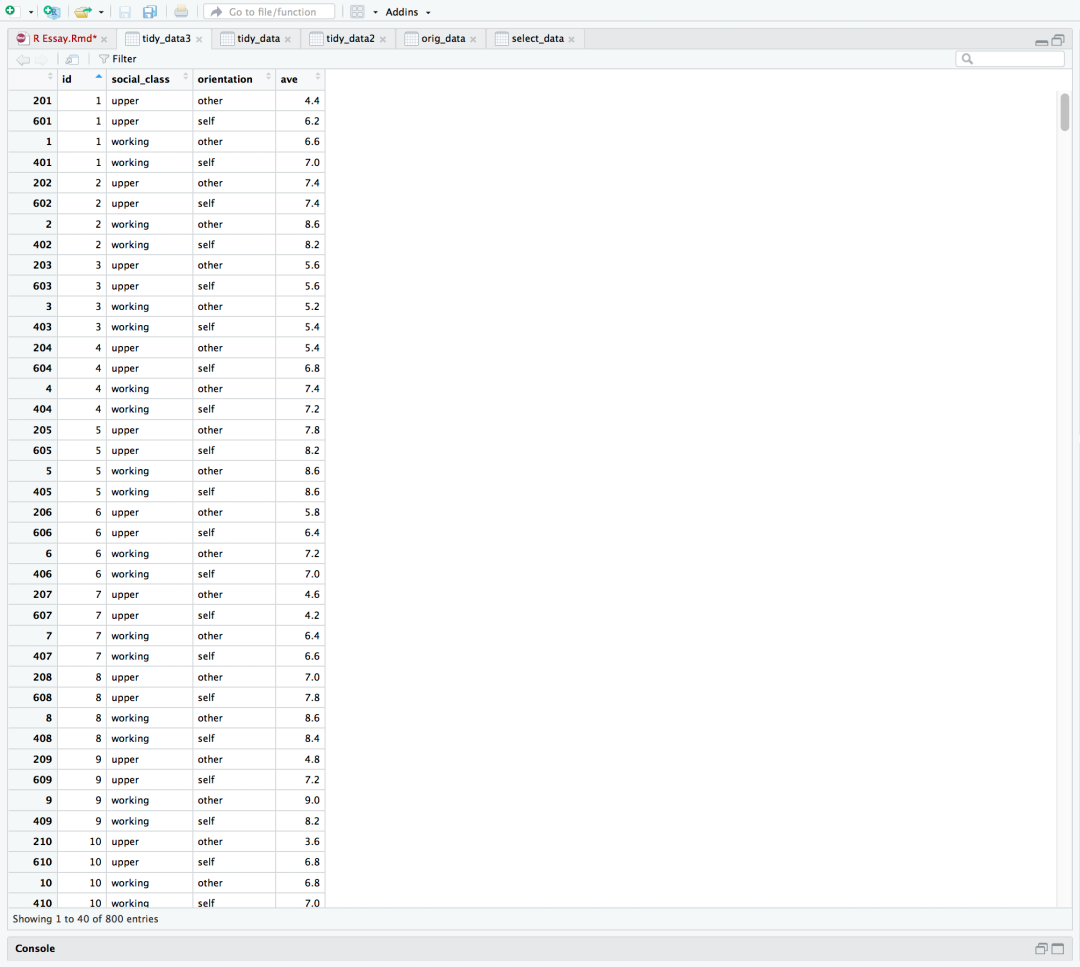Maximize the source pane
Viewport: 1080px width, 967px height.
[x=1058, y=40]
